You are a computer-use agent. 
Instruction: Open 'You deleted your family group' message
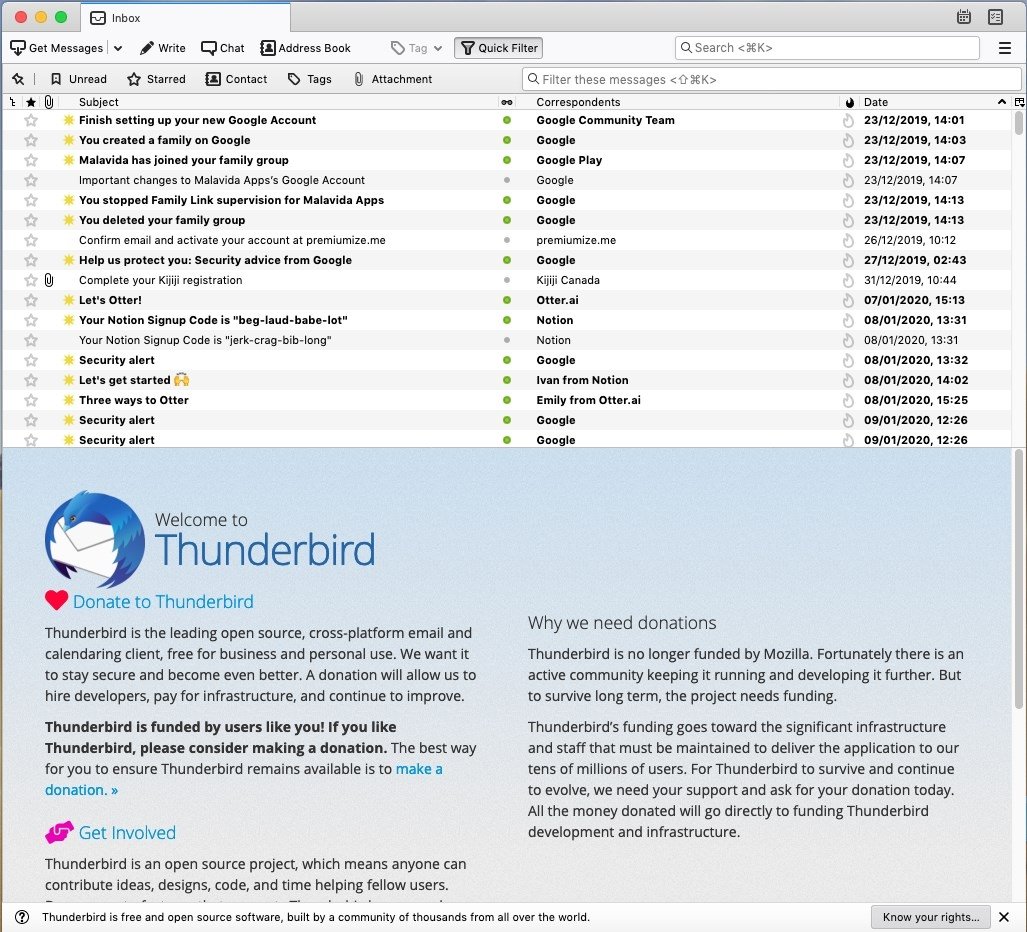coord(162,220)
